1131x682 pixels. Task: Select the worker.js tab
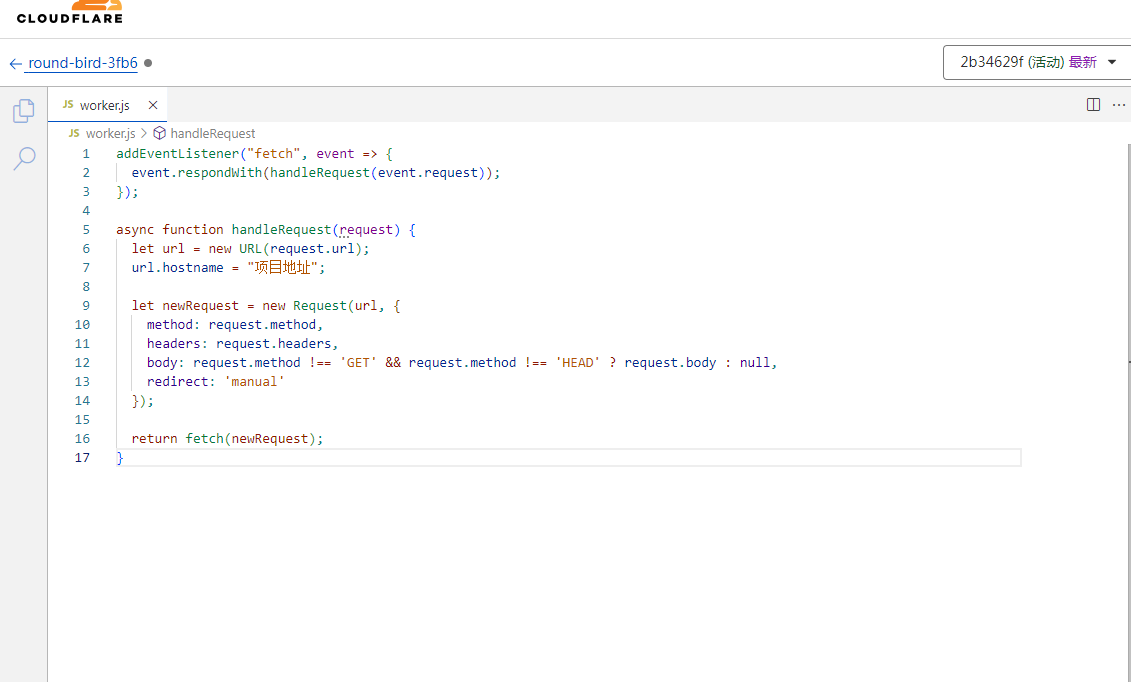click(x=104, y=105)
